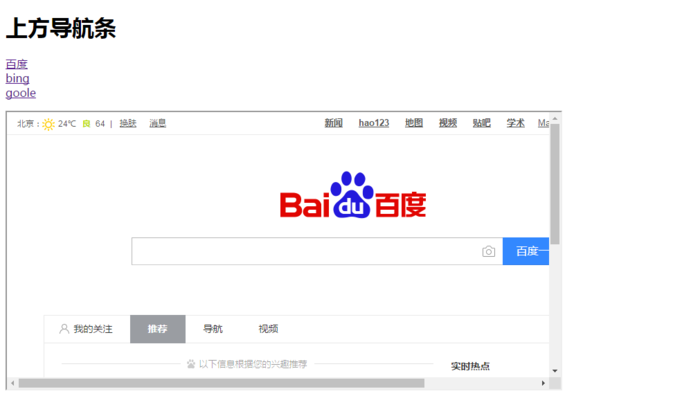
Task: Click the 消息 link in Baidu header
Action: tap(158, 123)
